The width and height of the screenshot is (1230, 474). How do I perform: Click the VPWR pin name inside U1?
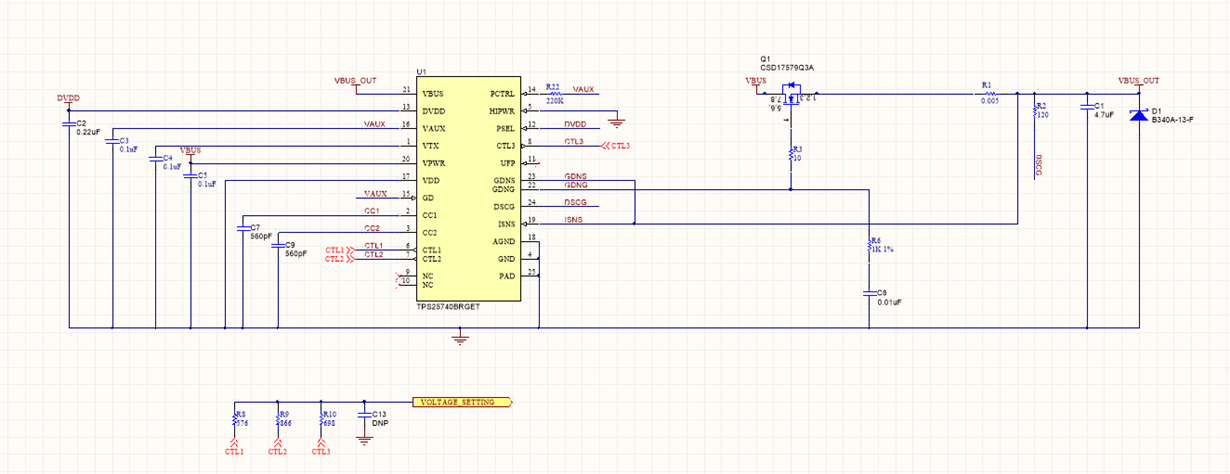pos(434,162)
